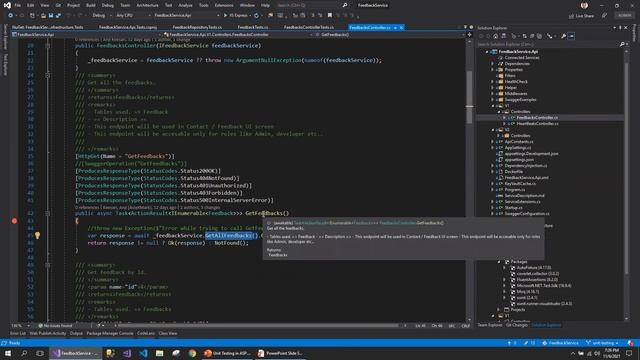640x360 pixels.
Task: Click the Navigate Backward toolbar icon
Action: point(11,16)
